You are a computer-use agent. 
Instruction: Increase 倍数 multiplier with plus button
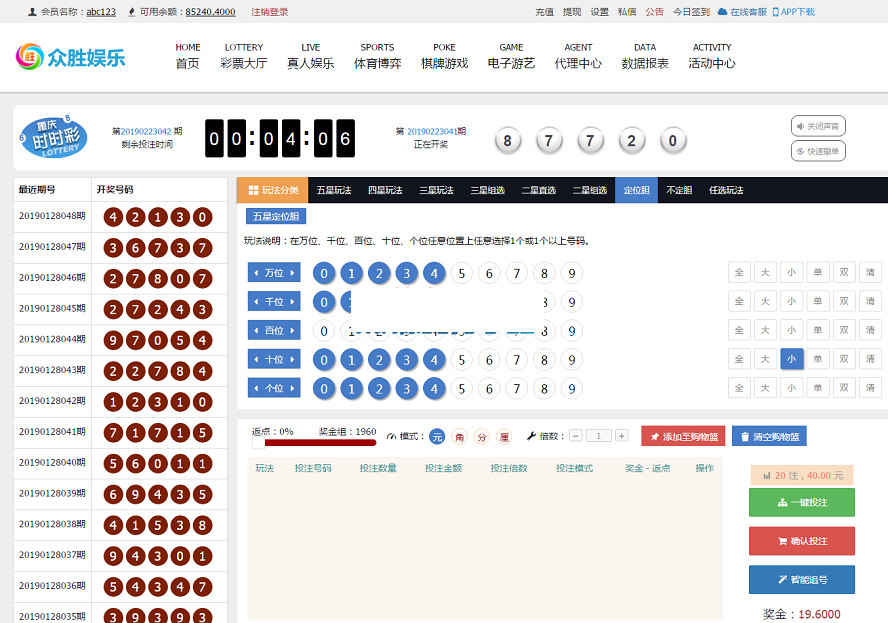(621, 436)
